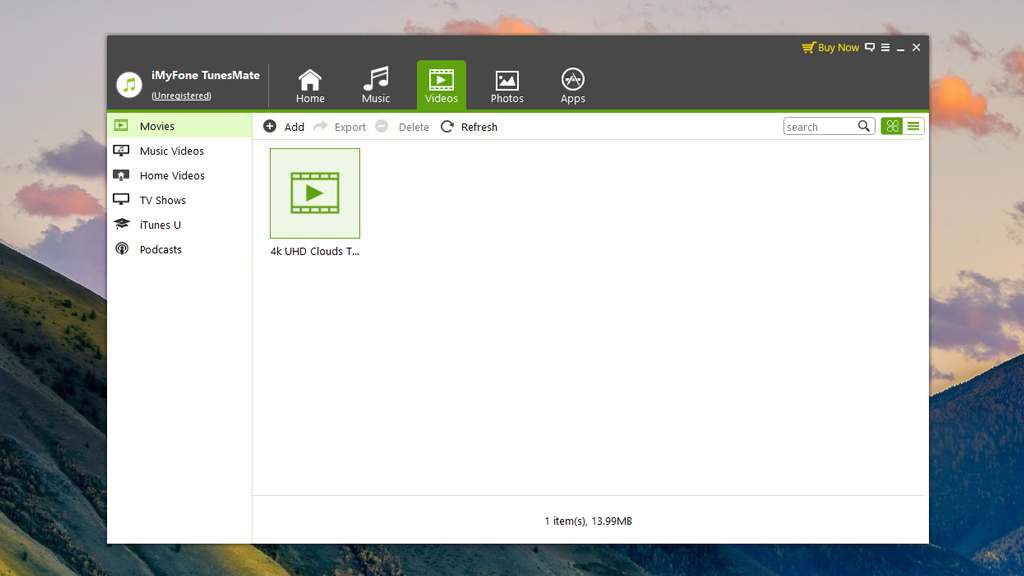Image resolution: width=1024 pixels, height=576 pixels.
Task: Click the magnifier search icon
Action: pos(864,126)
